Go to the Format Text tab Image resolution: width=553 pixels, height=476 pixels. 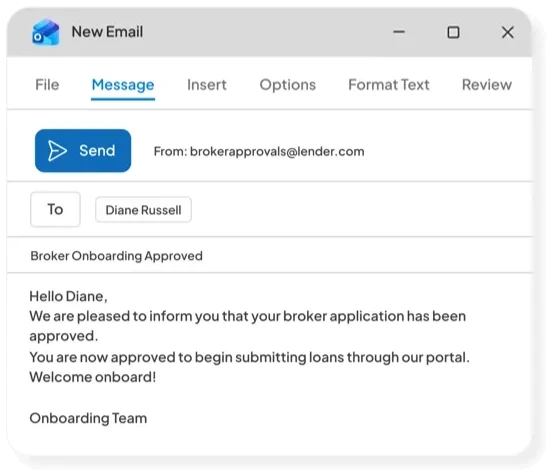click(389, 85)
